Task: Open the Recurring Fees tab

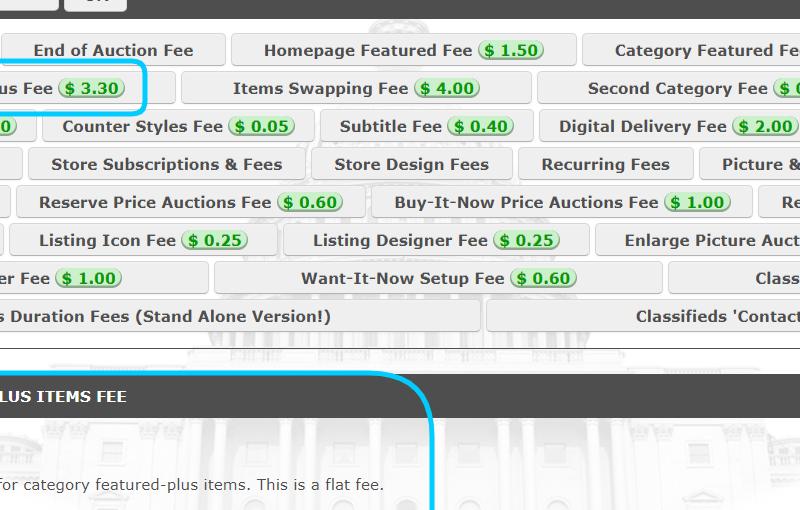Action: point(606,164)
